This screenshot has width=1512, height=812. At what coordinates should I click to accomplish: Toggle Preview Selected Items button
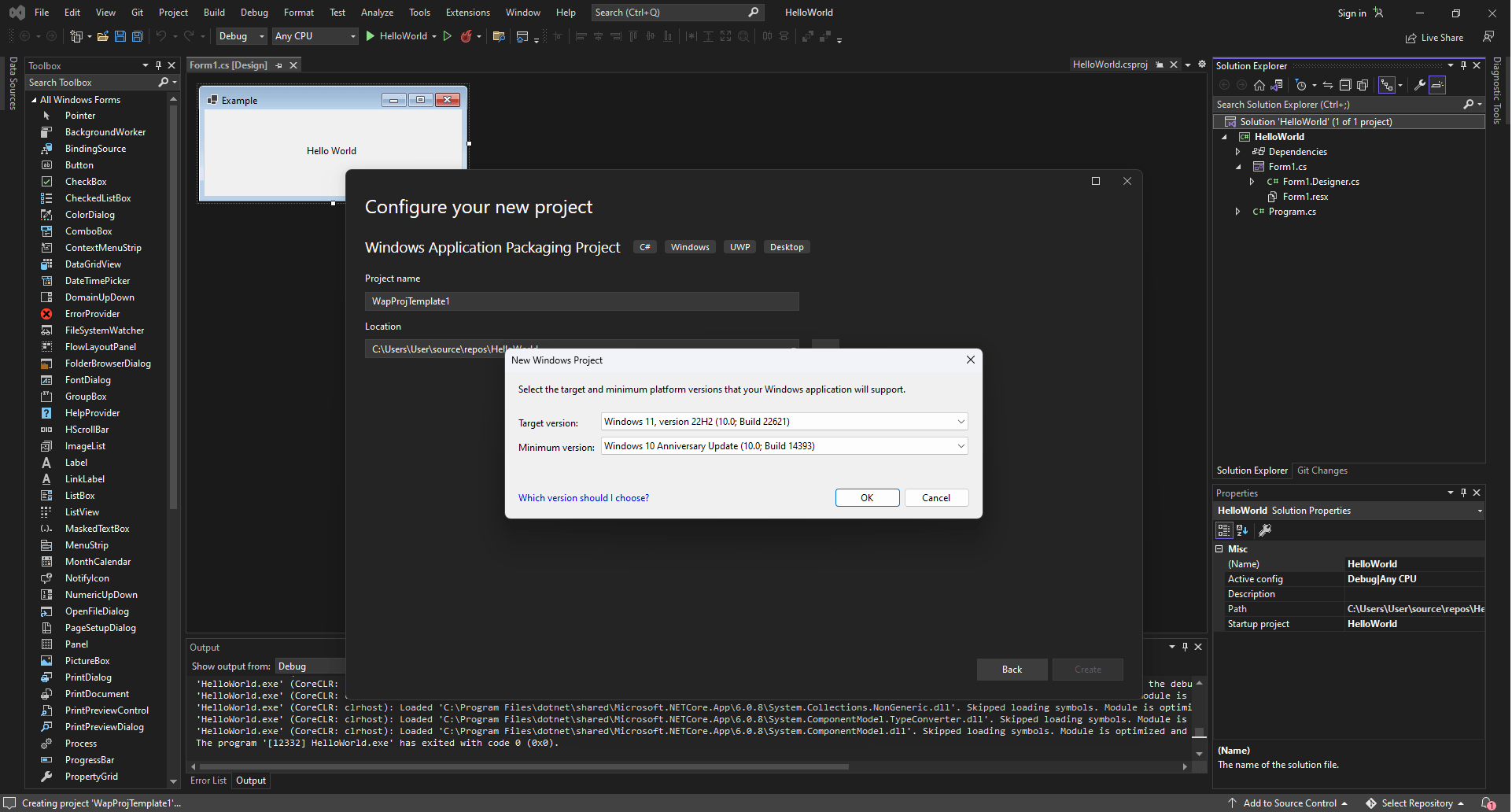tap(1437, 85)
